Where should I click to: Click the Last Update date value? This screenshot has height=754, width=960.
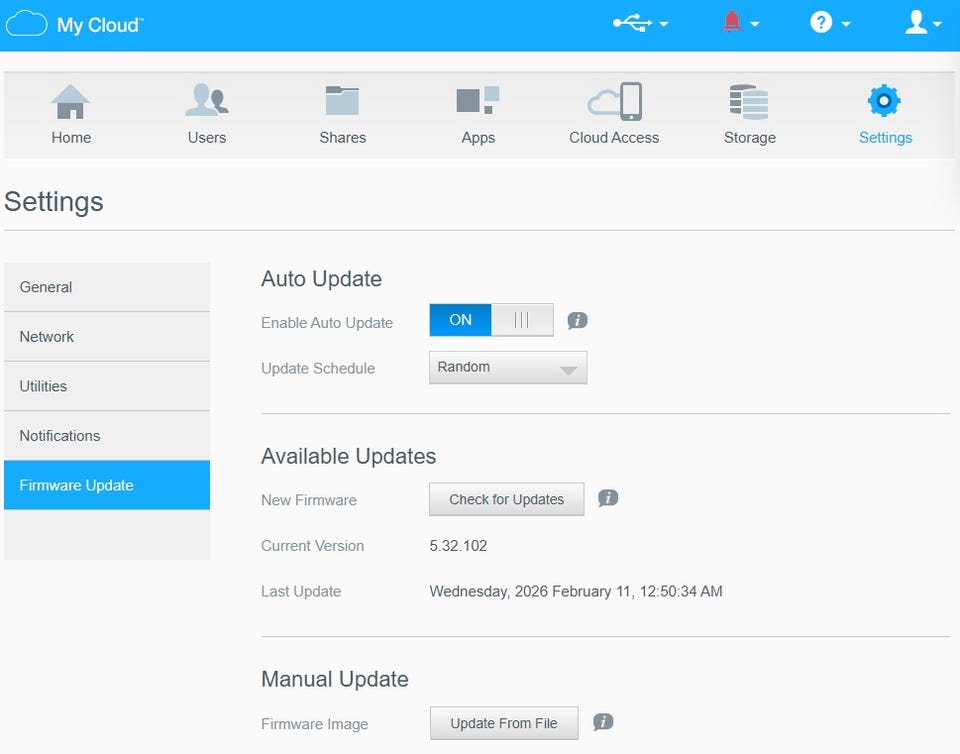(576, 592)
